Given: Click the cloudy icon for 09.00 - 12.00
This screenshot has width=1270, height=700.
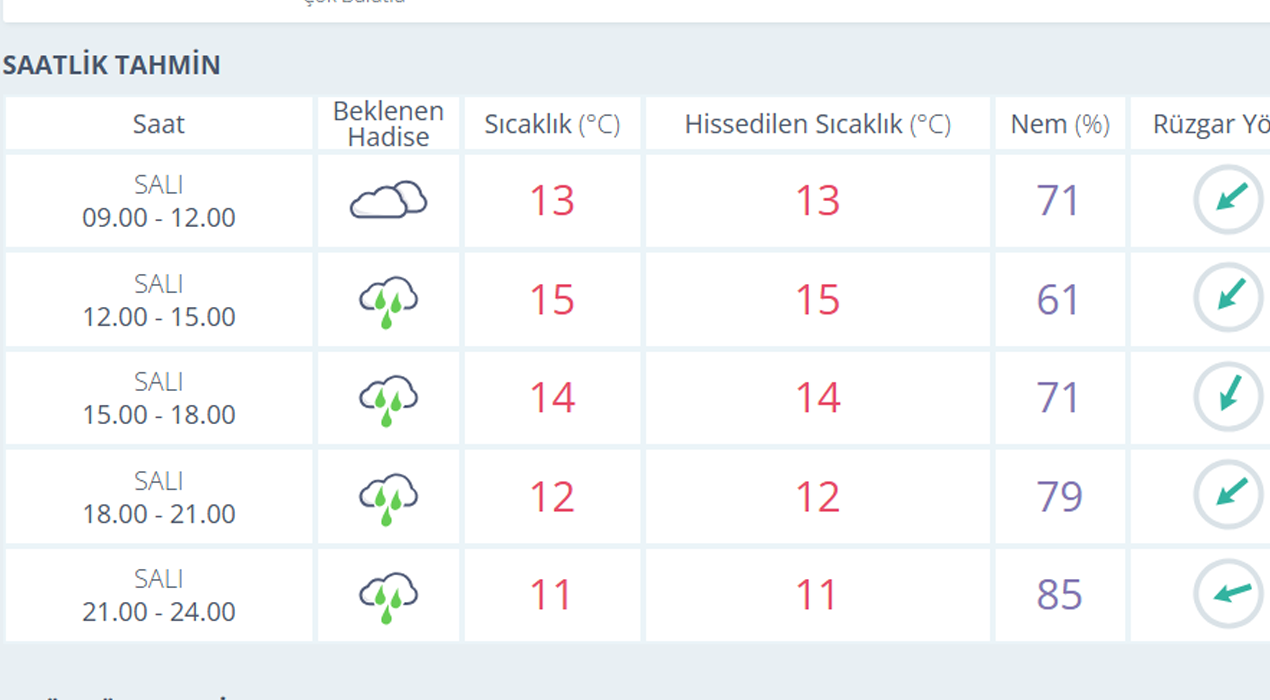Looking at the screenshot, I should (388, 201).
